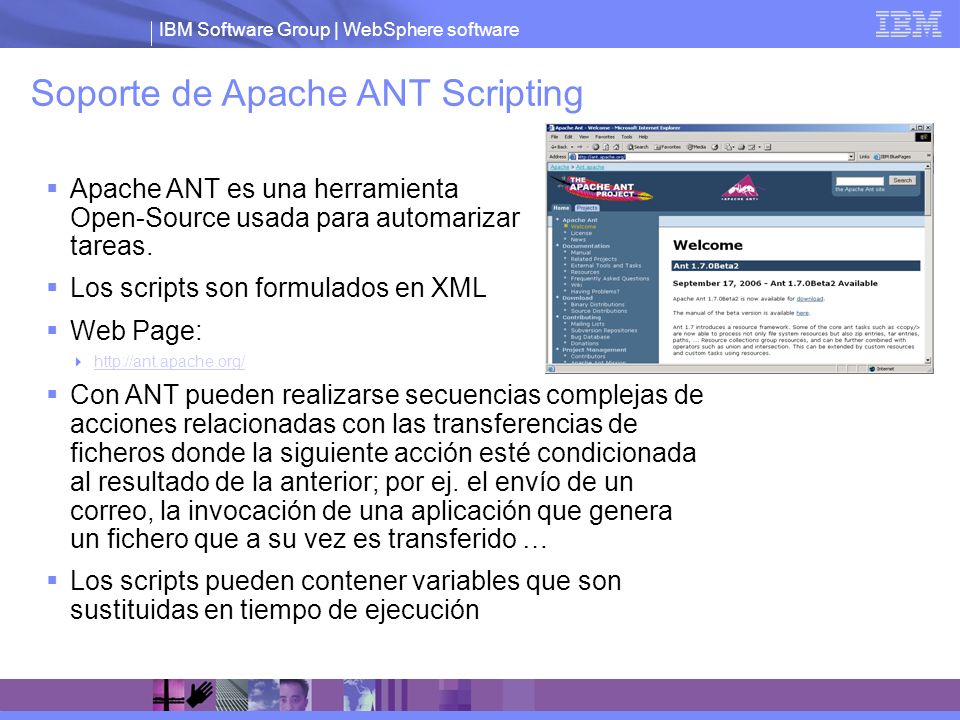Open Frequently Asked Questions link
960x720 pixels.
point(610,279)
